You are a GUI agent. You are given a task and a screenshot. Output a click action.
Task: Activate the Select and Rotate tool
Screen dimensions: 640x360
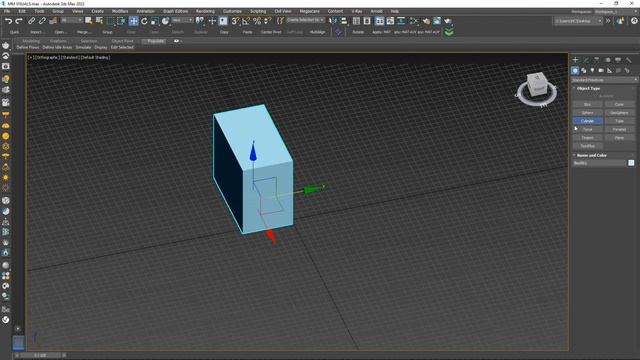tap(144, 21)
